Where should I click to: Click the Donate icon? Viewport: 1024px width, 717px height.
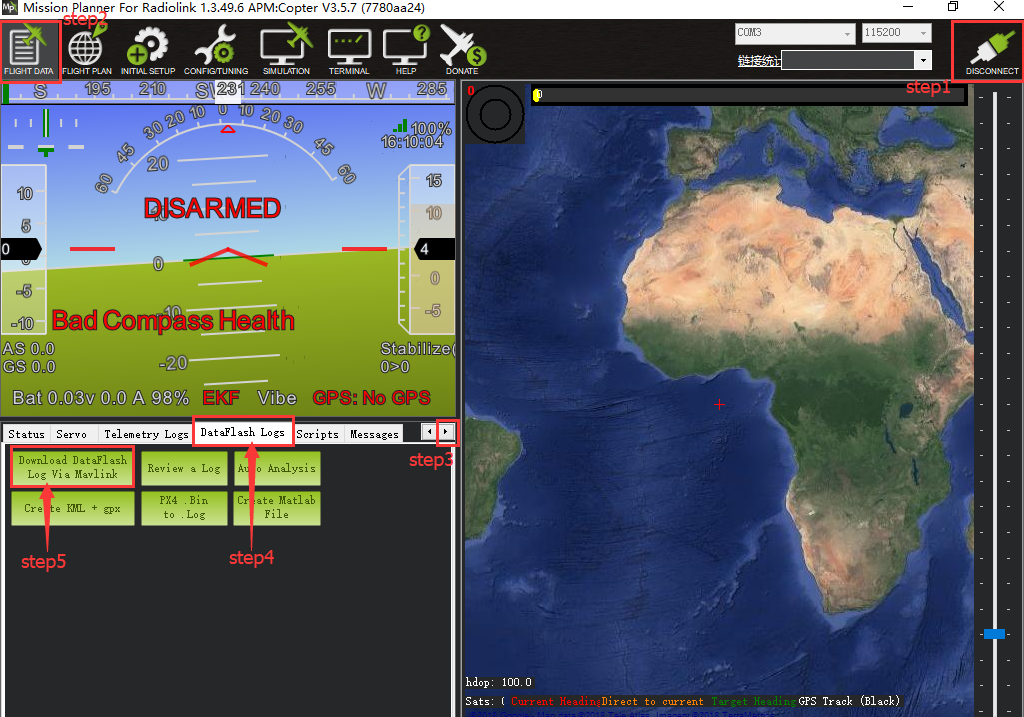coord(462,50)
